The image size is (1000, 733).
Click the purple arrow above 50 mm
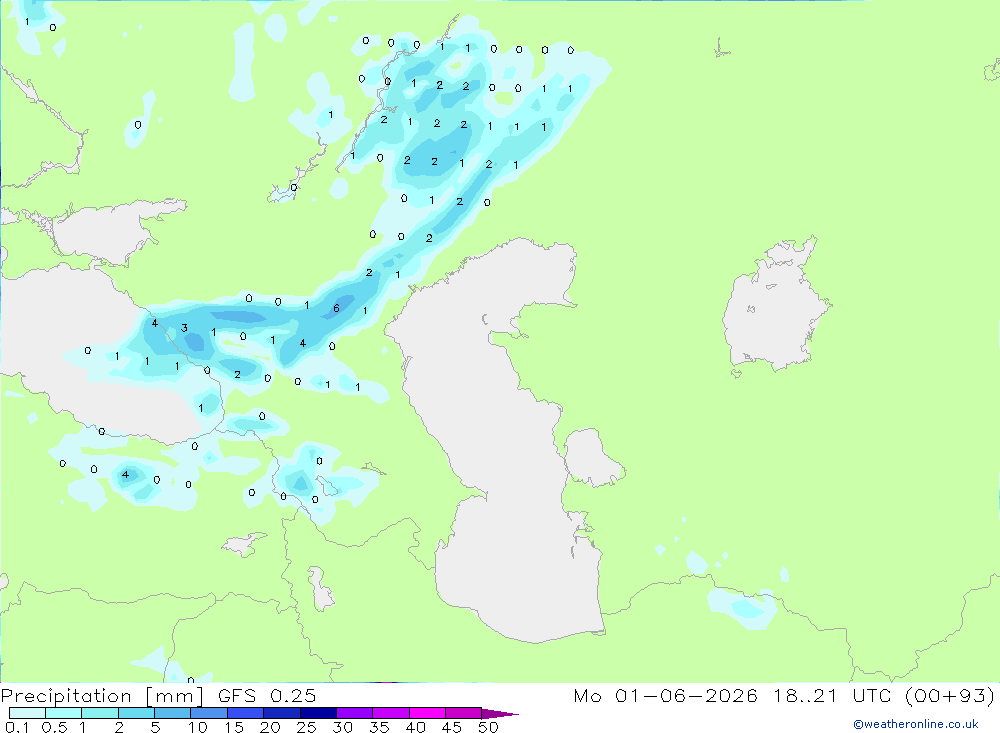coord(499,714)
